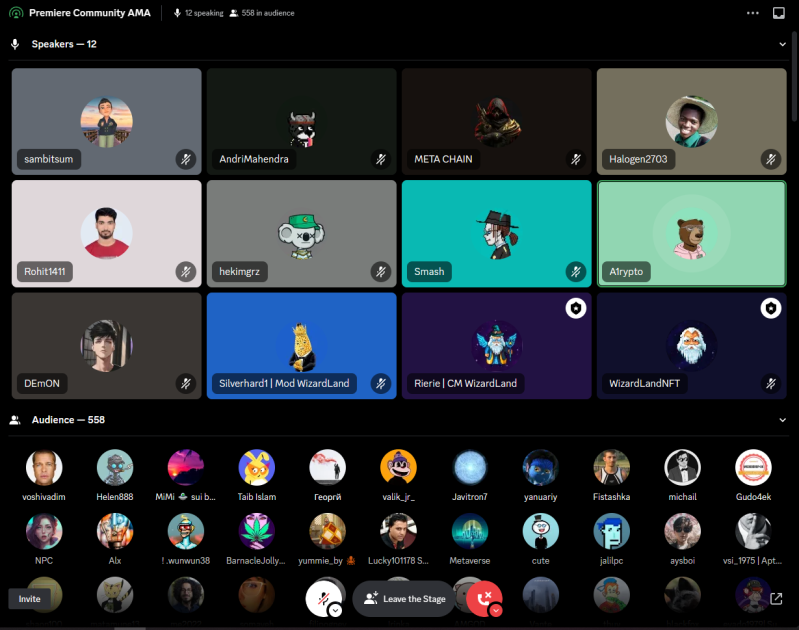Click the muted mic icon on META CHAIN tile
This screenshot has height=630, width=799.
click(576, 159)
